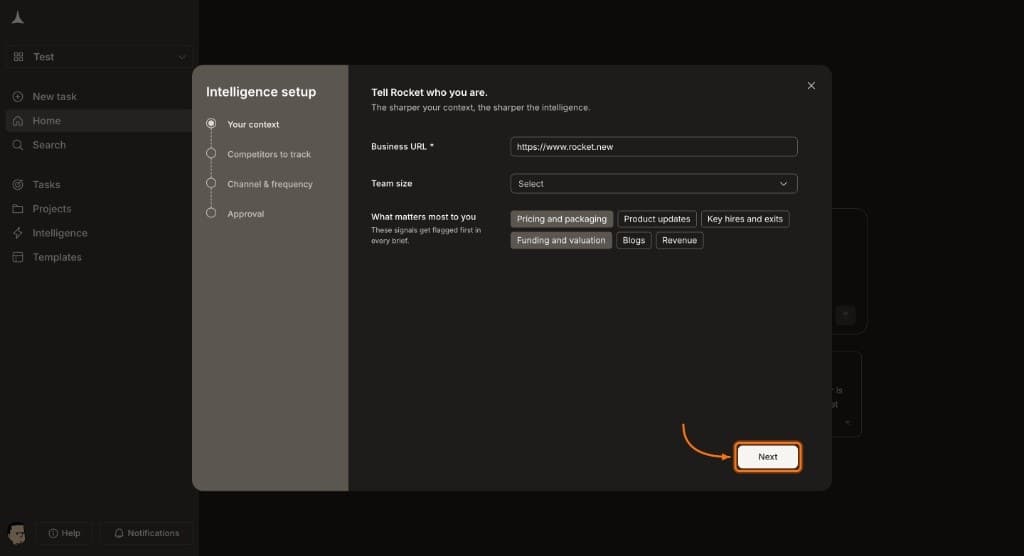Toggle the Pricing and packaging chip
This screenshot has width=1024, height=556.
pyautogui.click(x=562, y=219)
